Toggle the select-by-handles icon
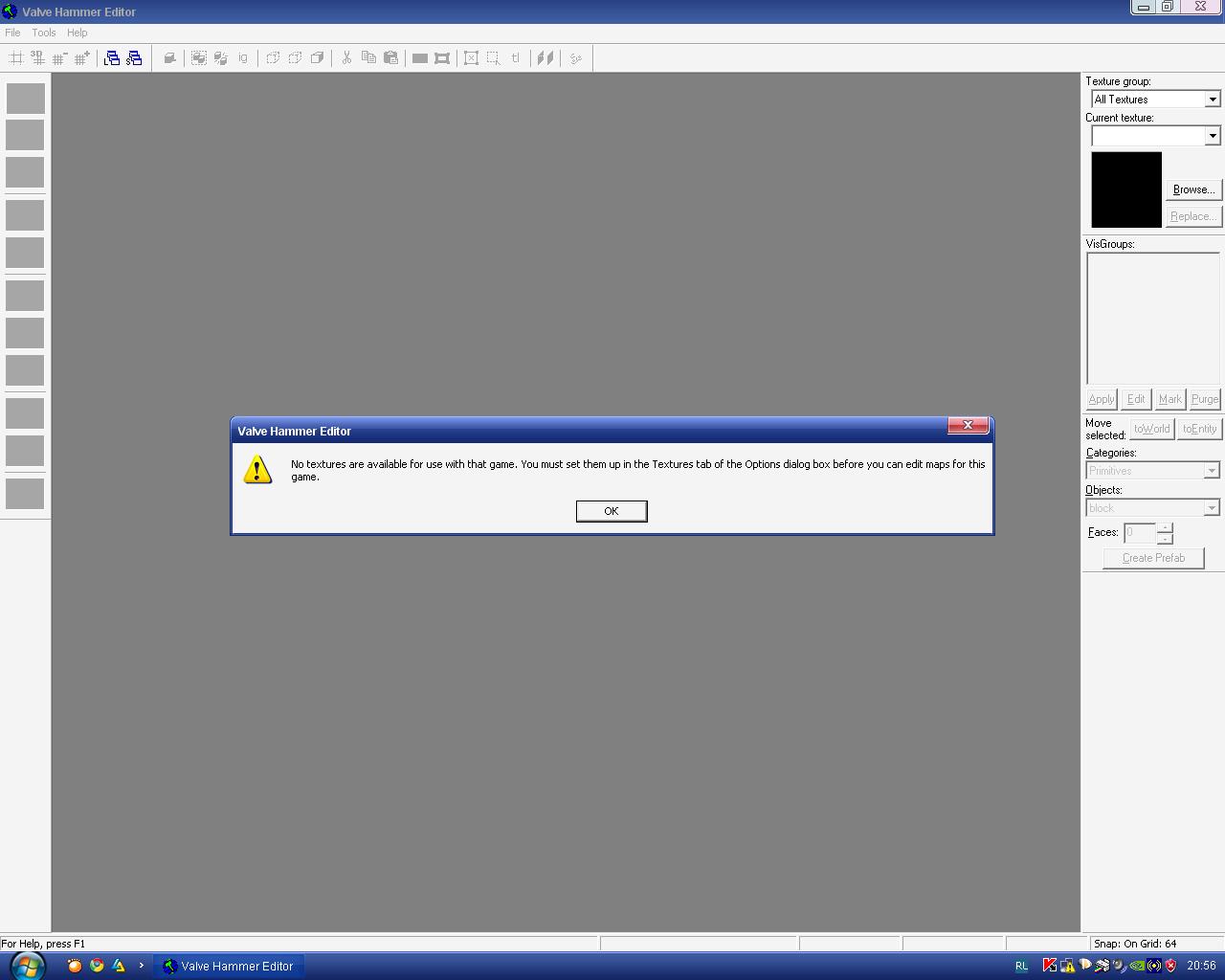 [x=472, y=58]
